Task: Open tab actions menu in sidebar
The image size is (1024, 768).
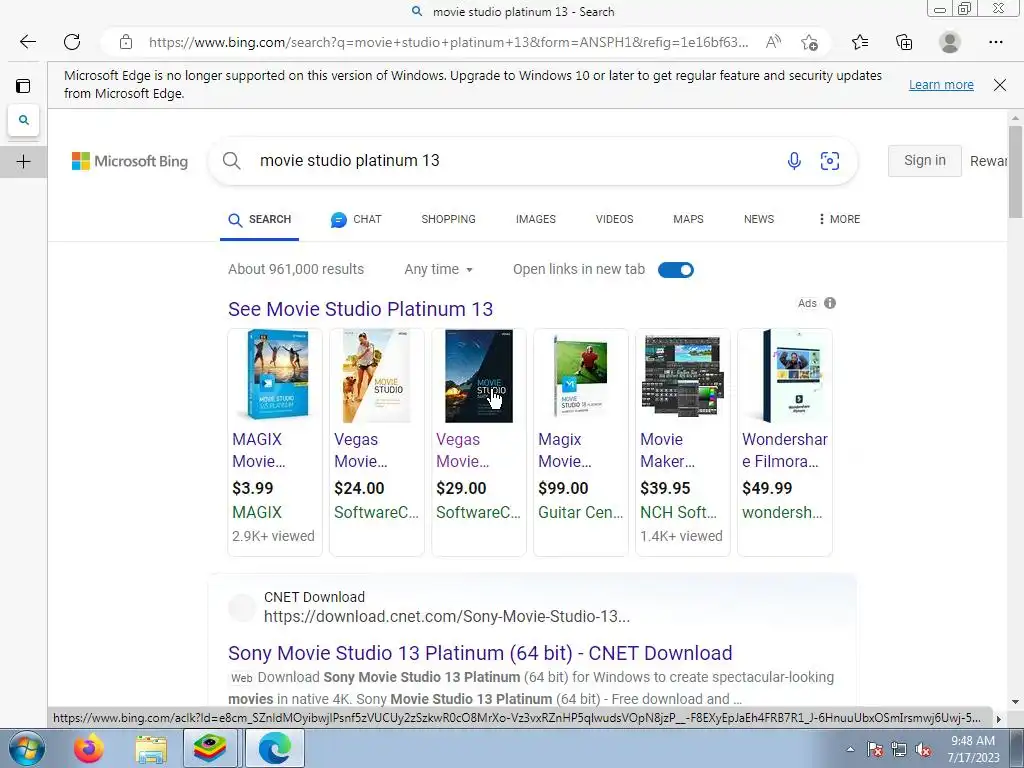Action: [x=24, y=86]
